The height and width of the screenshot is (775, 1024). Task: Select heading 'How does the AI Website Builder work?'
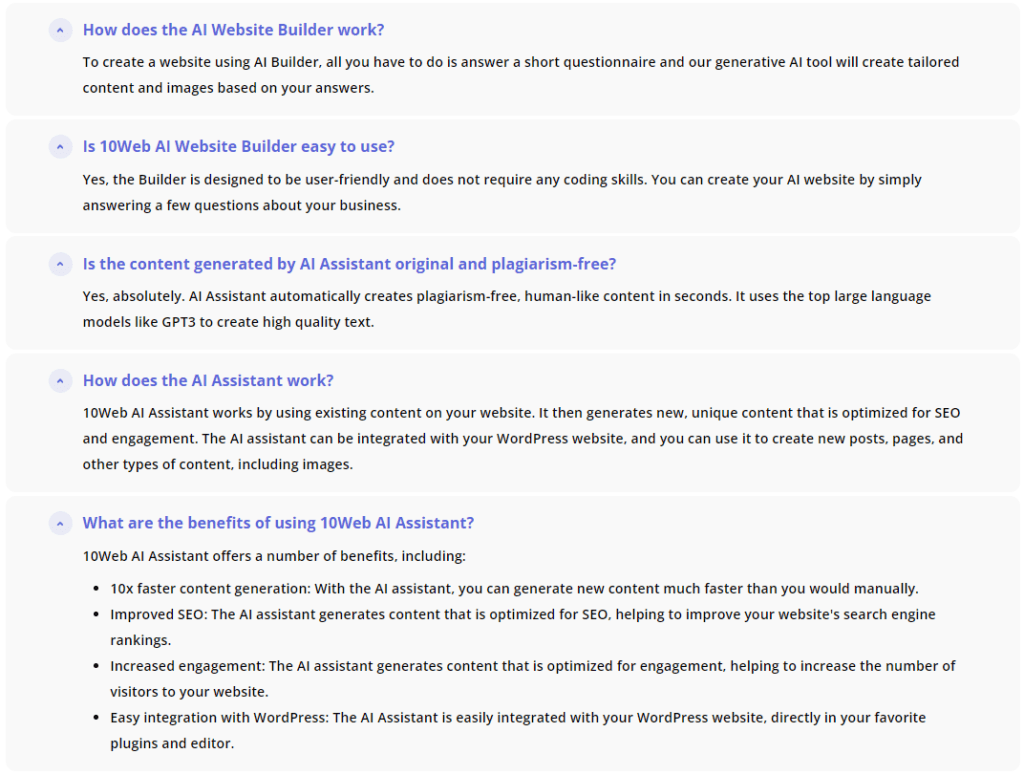[233, 30]
